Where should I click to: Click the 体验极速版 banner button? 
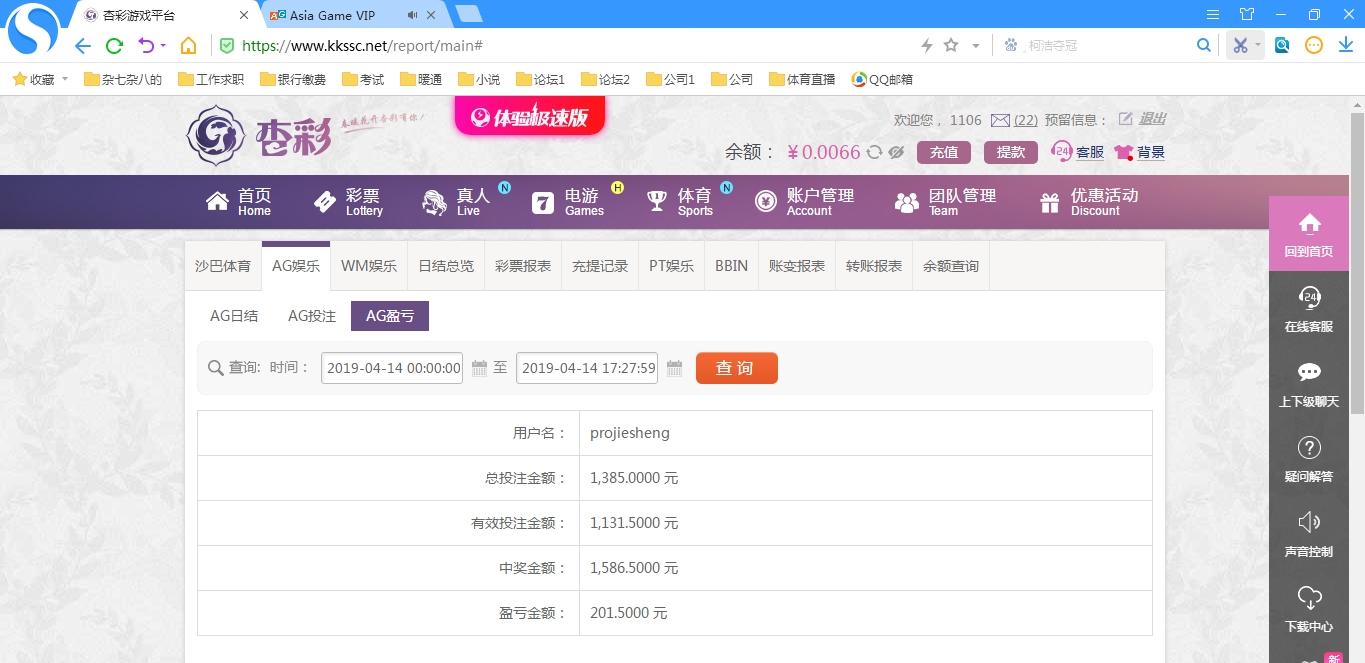point(530,117)
